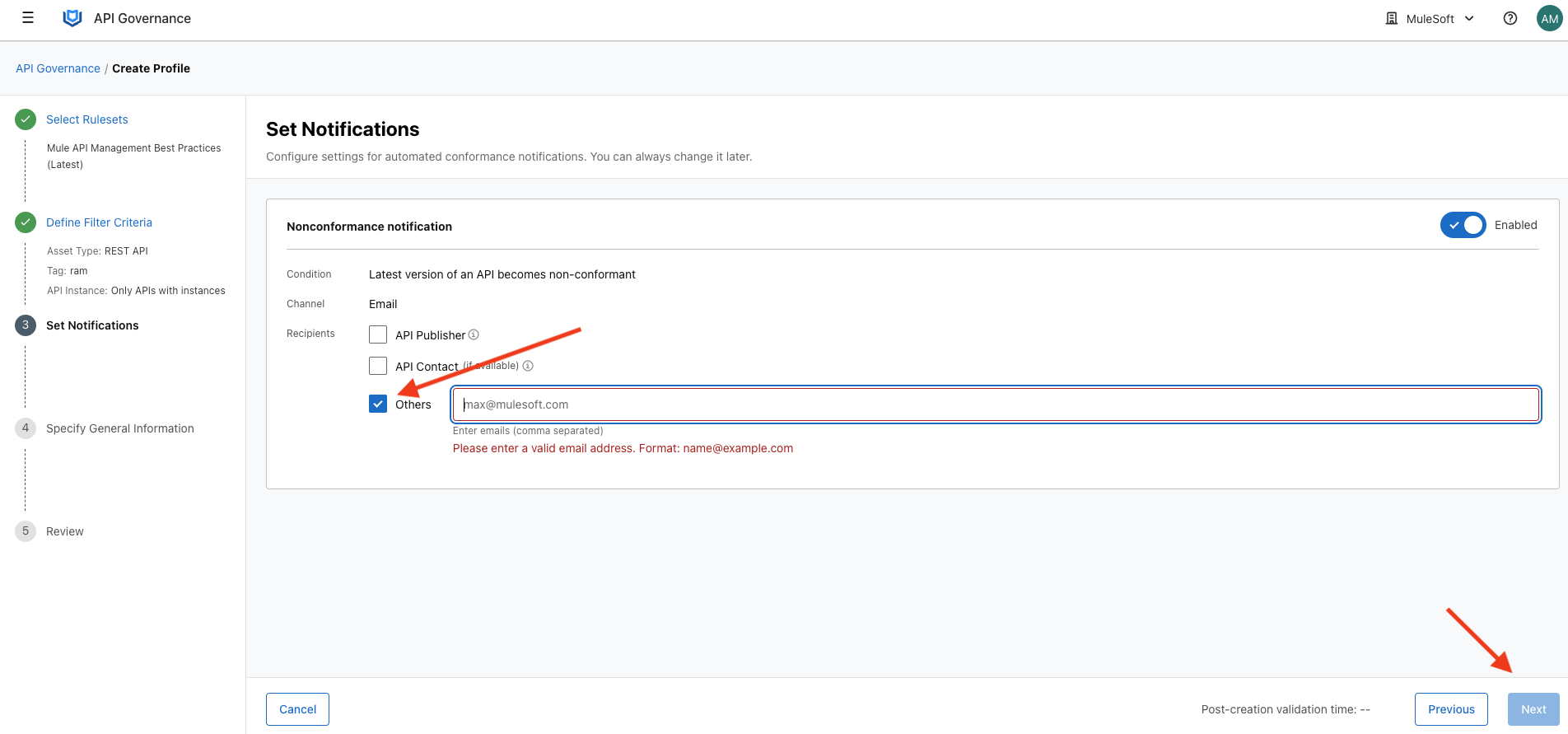Screen dimensions: 1568x734
Task: Open the AM user avatar menu
Action: [x=1549, y=18]
